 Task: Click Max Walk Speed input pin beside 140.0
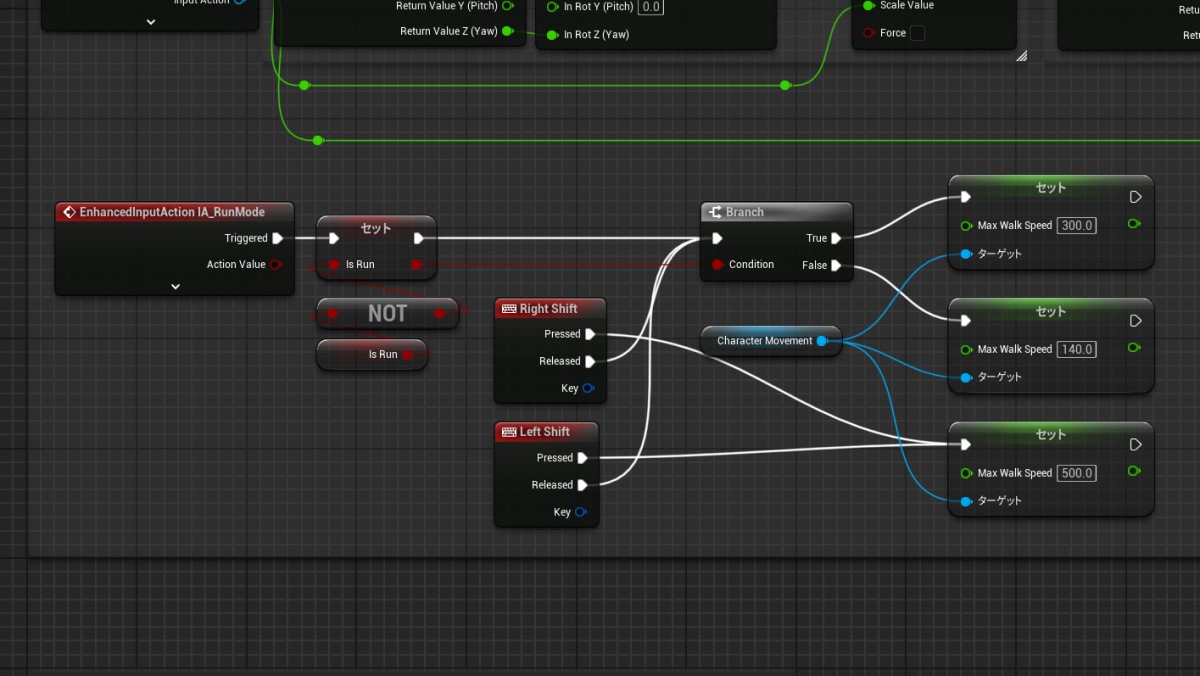966,349
